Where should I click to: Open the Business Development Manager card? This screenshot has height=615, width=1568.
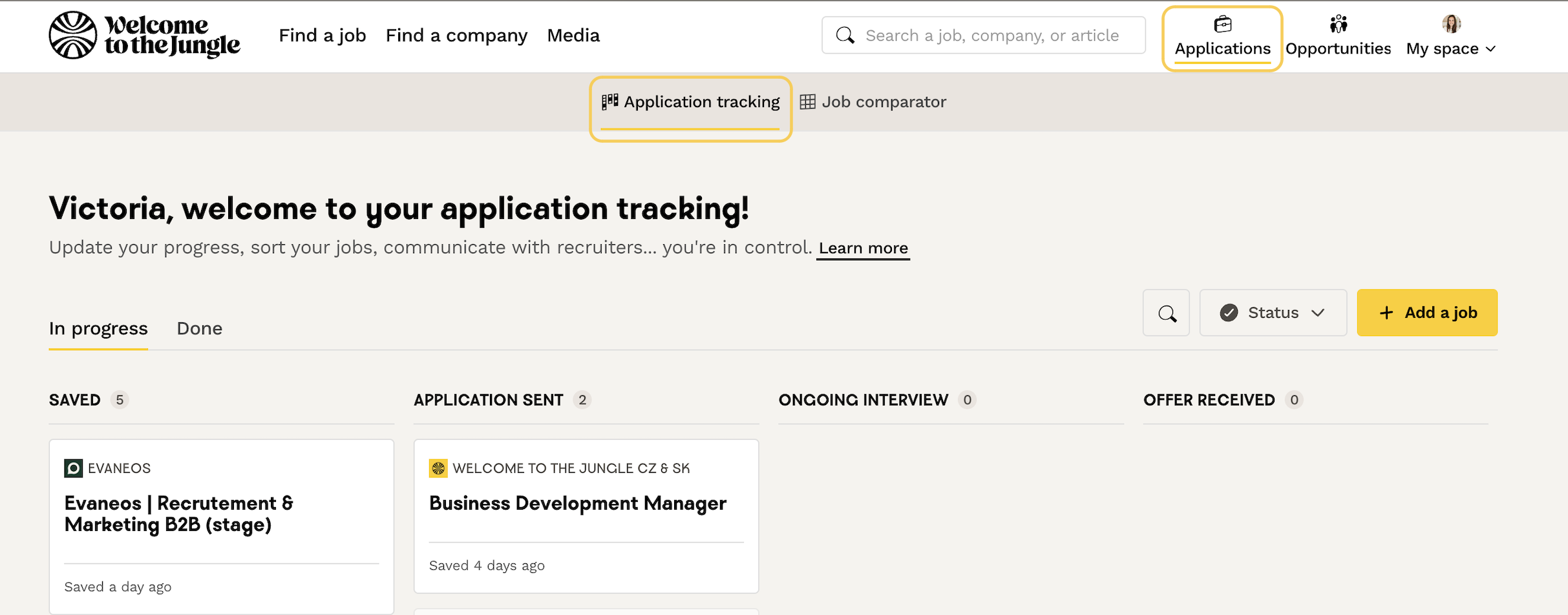[x=578, y=504]
